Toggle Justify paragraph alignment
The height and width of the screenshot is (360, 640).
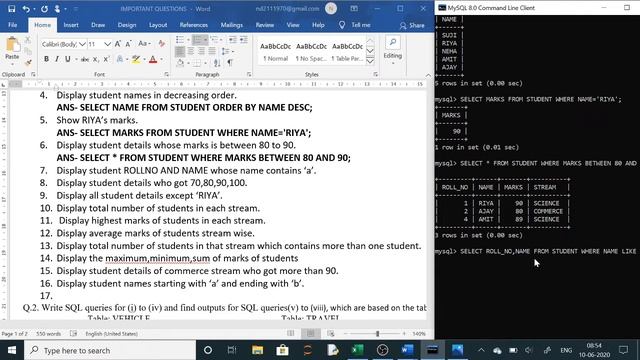(x=212, y=51)
